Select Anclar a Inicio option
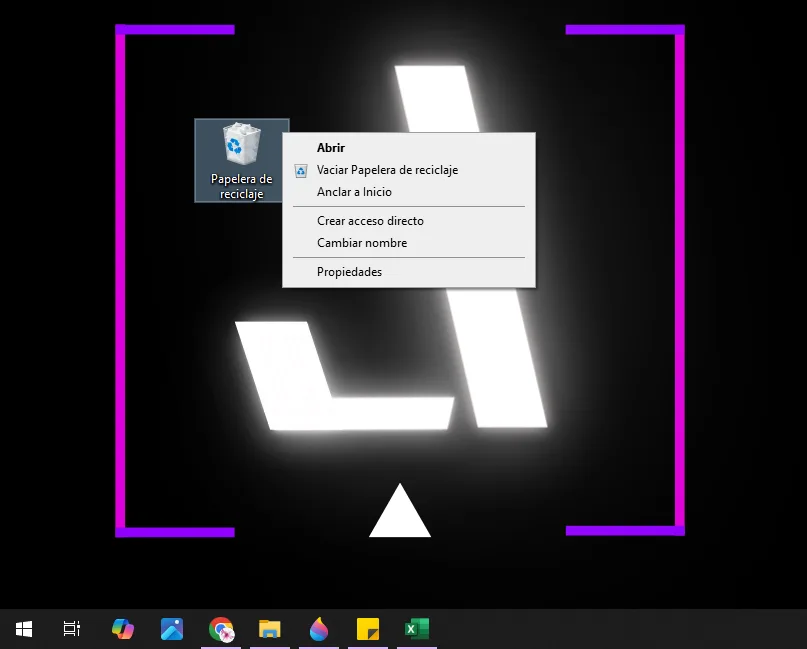 (x=409, y=192)
